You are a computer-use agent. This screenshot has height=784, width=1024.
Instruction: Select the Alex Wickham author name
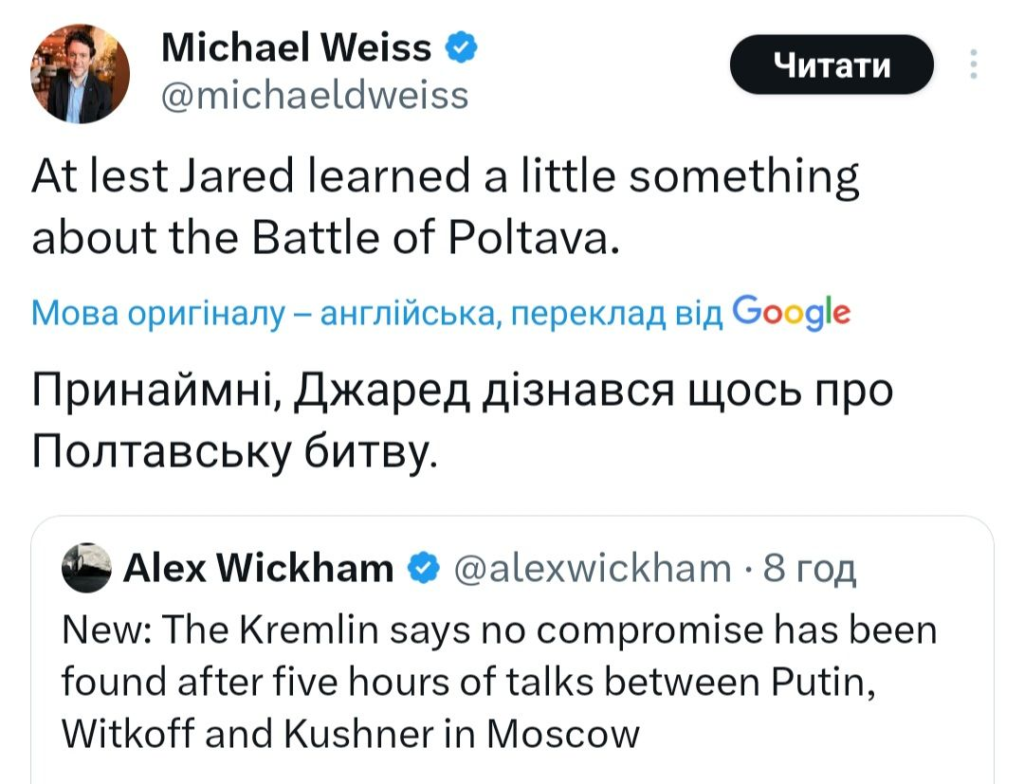tap(258, 569)
